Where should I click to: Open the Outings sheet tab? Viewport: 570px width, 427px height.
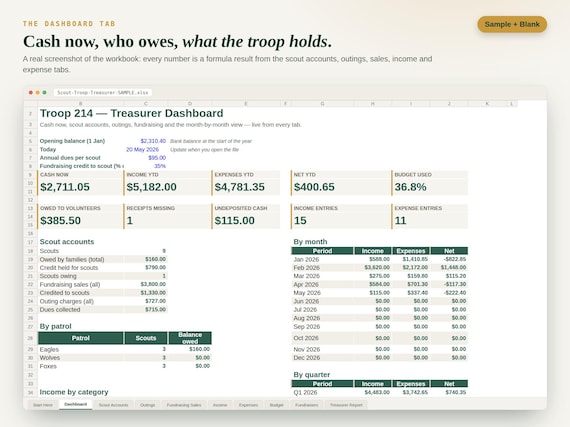tap(148, 405)
